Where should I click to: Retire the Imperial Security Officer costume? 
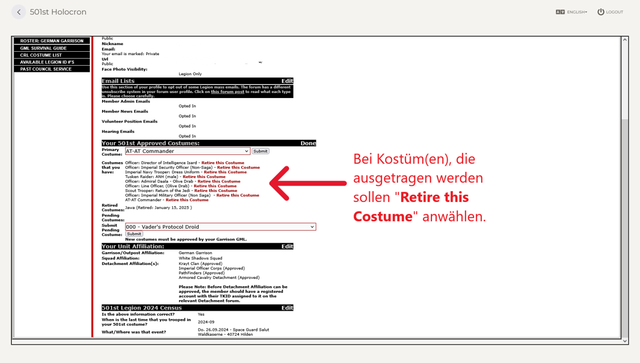pos(238,167)
